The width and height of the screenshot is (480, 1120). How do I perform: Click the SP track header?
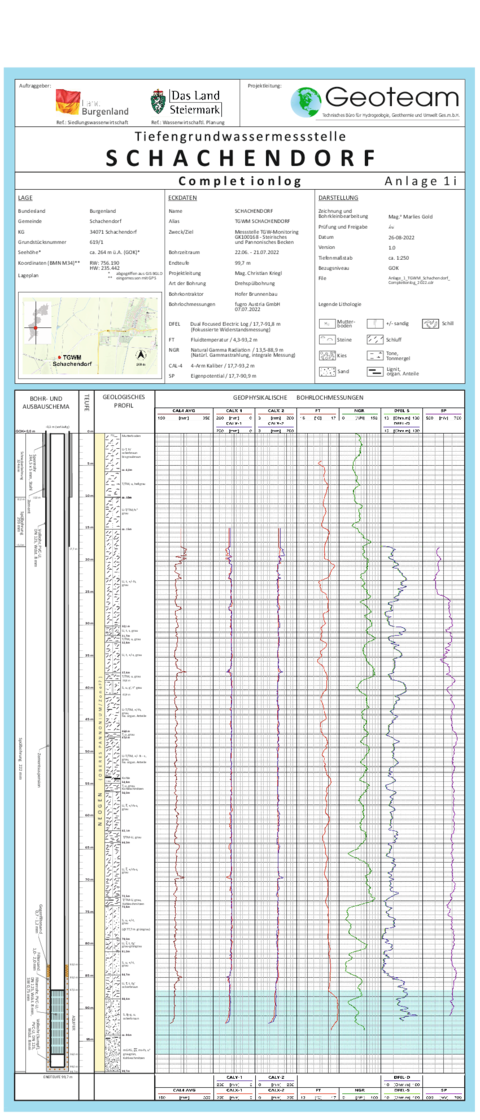(444, 410)
